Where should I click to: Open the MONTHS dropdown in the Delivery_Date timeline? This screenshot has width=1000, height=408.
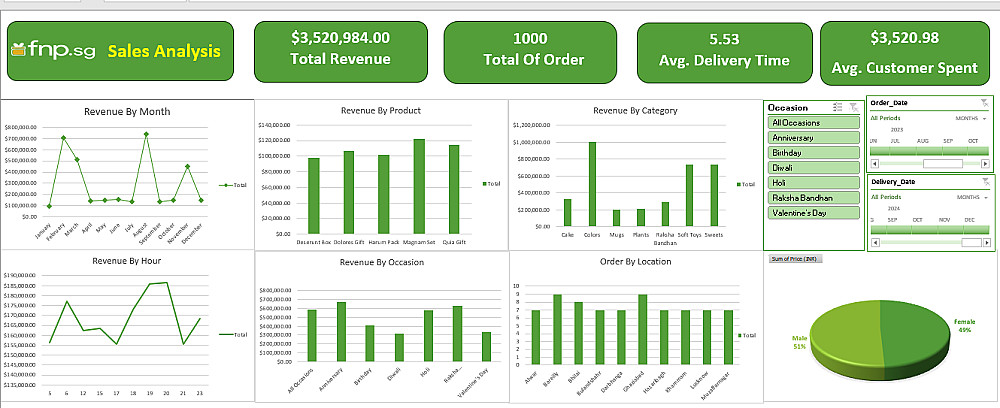(x=972, y=198)
